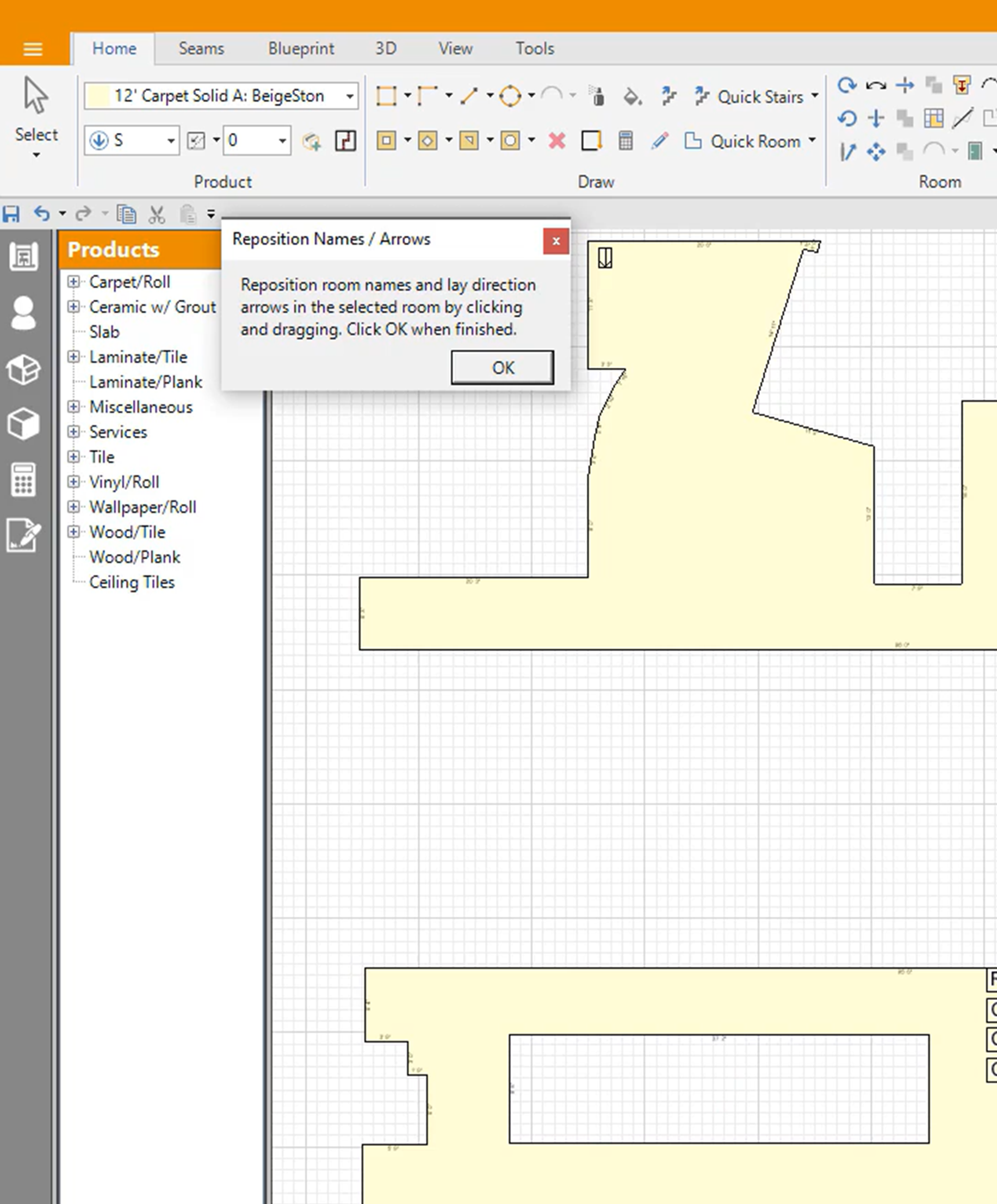Screen dimensions: 997x1204
Task: Open the calculator icon in the Draw group
Action: coord(625,140)
